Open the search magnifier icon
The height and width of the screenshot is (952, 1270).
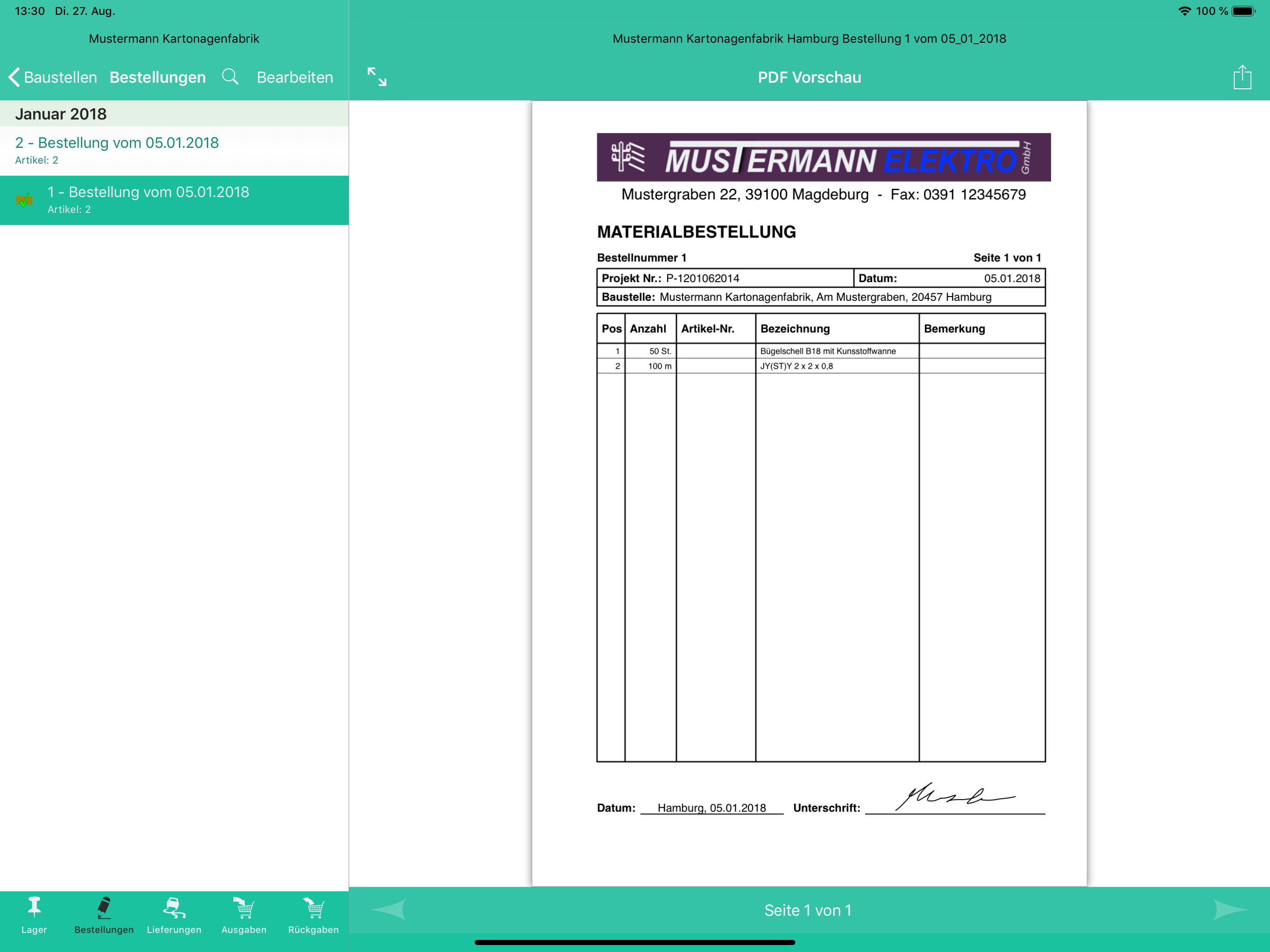[230, 77]
